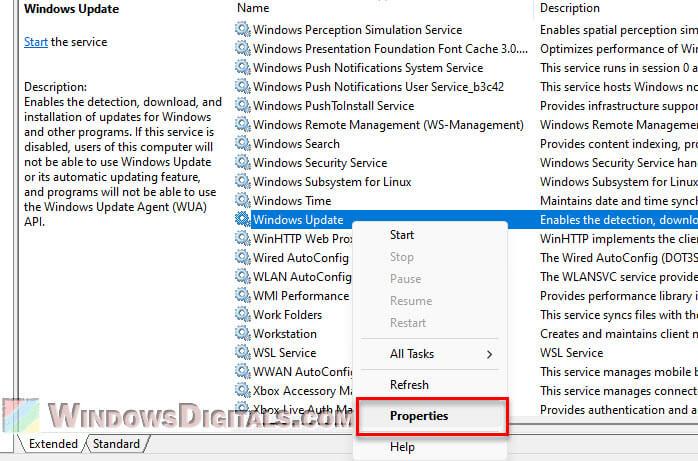Switch to the Extended tab

coord(53,444)
